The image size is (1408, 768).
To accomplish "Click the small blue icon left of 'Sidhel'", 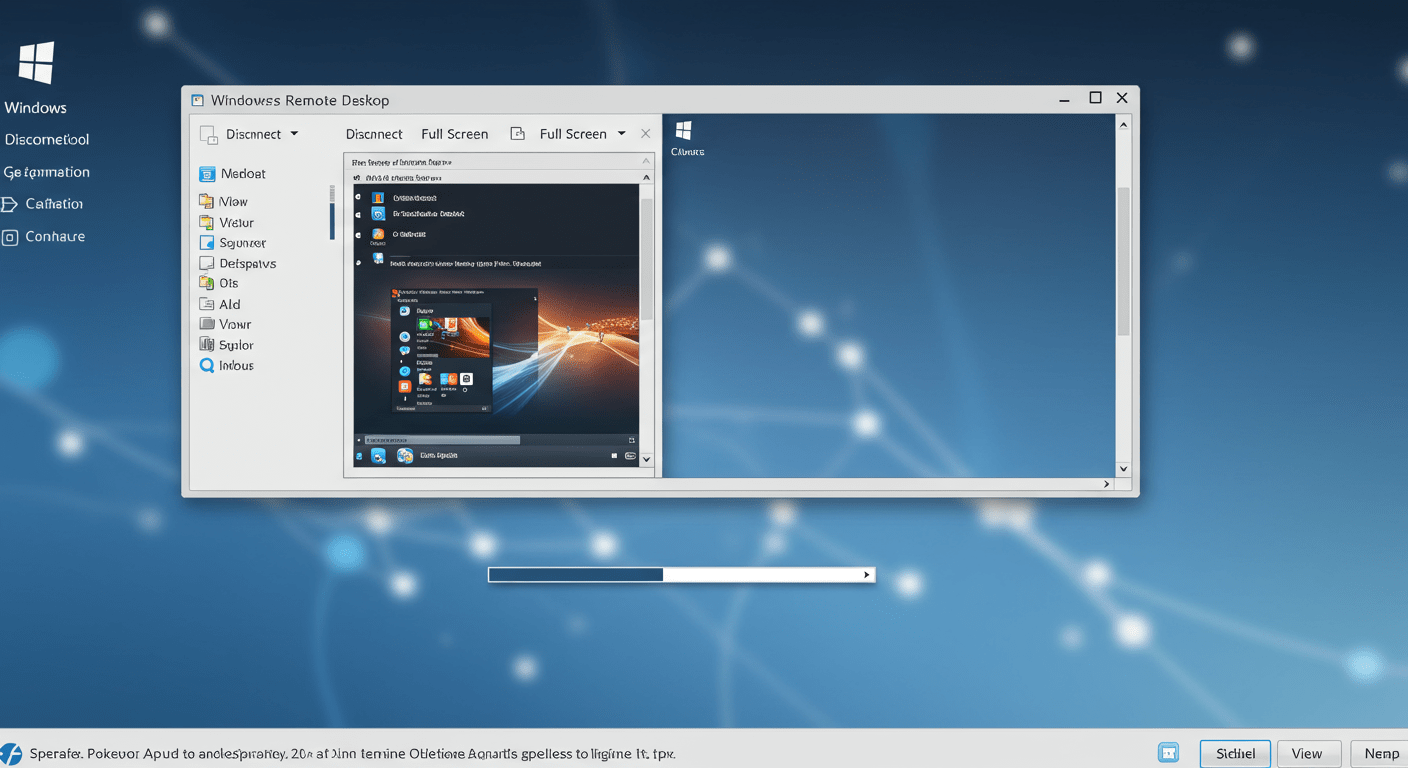I will pos(1168,753).
